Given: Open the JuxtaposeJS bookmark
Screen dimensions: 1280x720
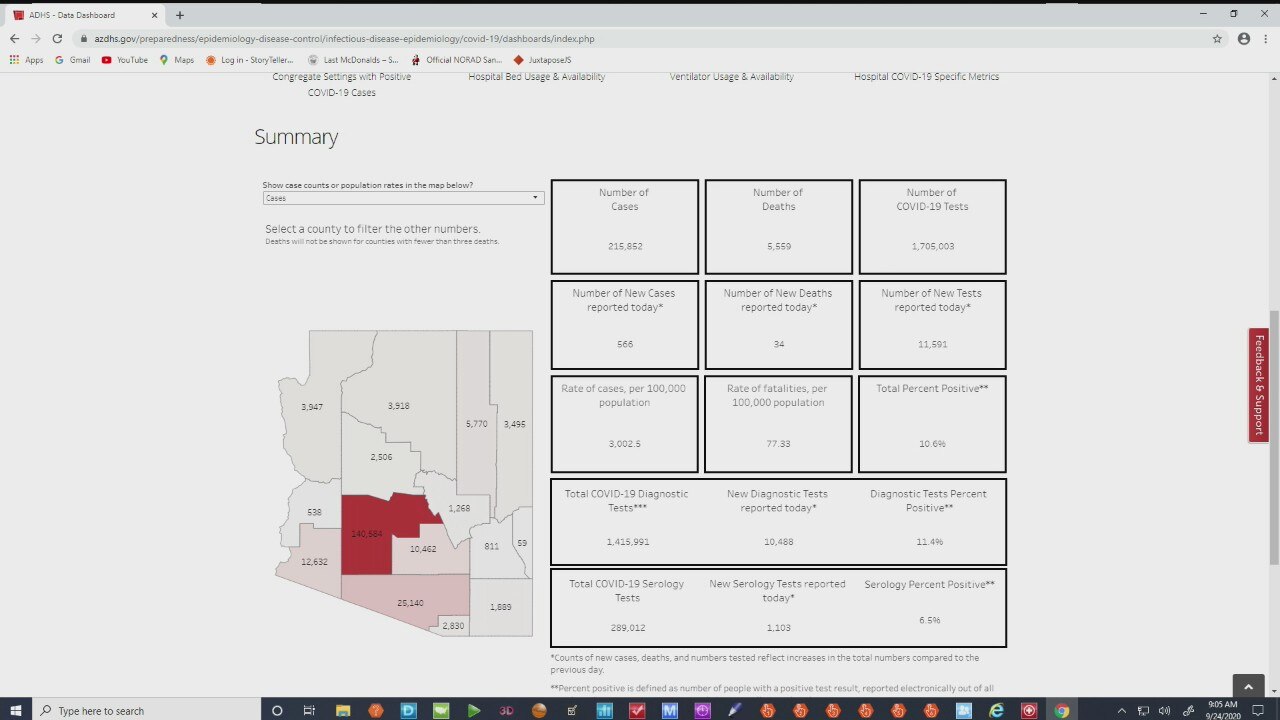Looking at the screenshot, I should [x=542, y=60].
